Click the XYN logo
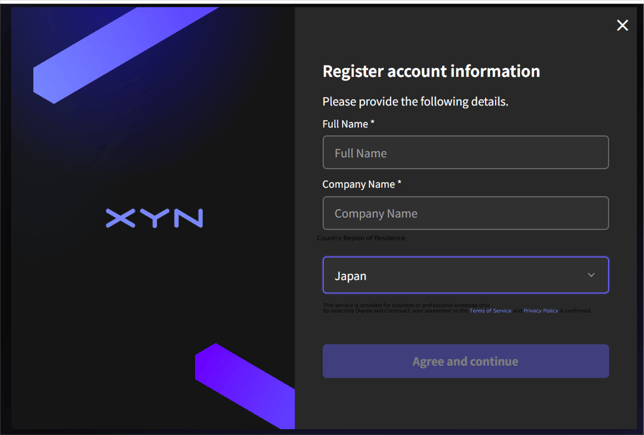The height and width of the screenshot is (435, 644). [x=154, y=218]
